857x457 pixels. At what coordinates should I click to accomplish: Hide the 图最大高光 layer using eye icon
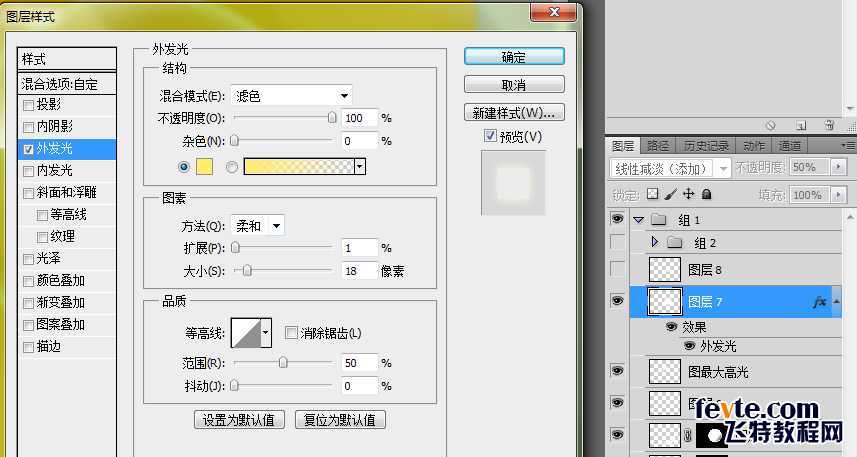tap(617, 371)
